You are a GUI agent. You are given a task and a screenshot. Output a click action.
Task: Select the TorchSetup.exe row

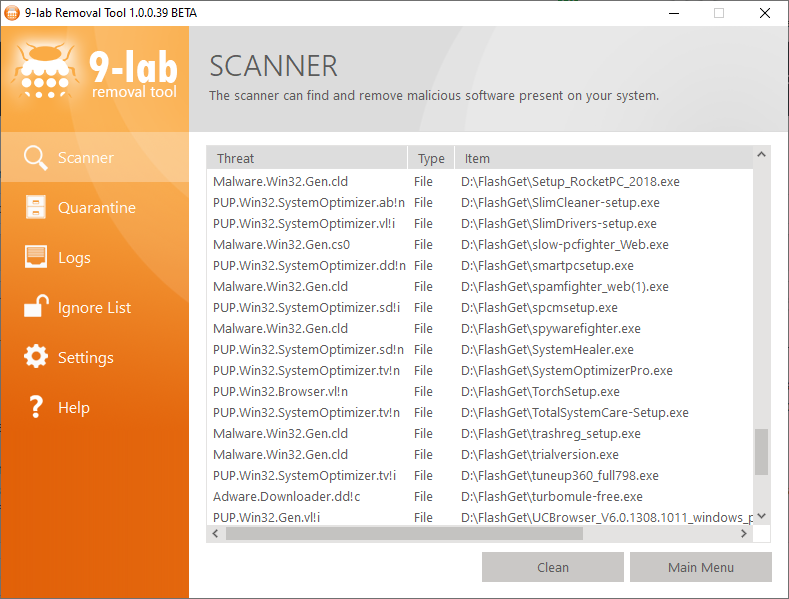tap(480, 392)
